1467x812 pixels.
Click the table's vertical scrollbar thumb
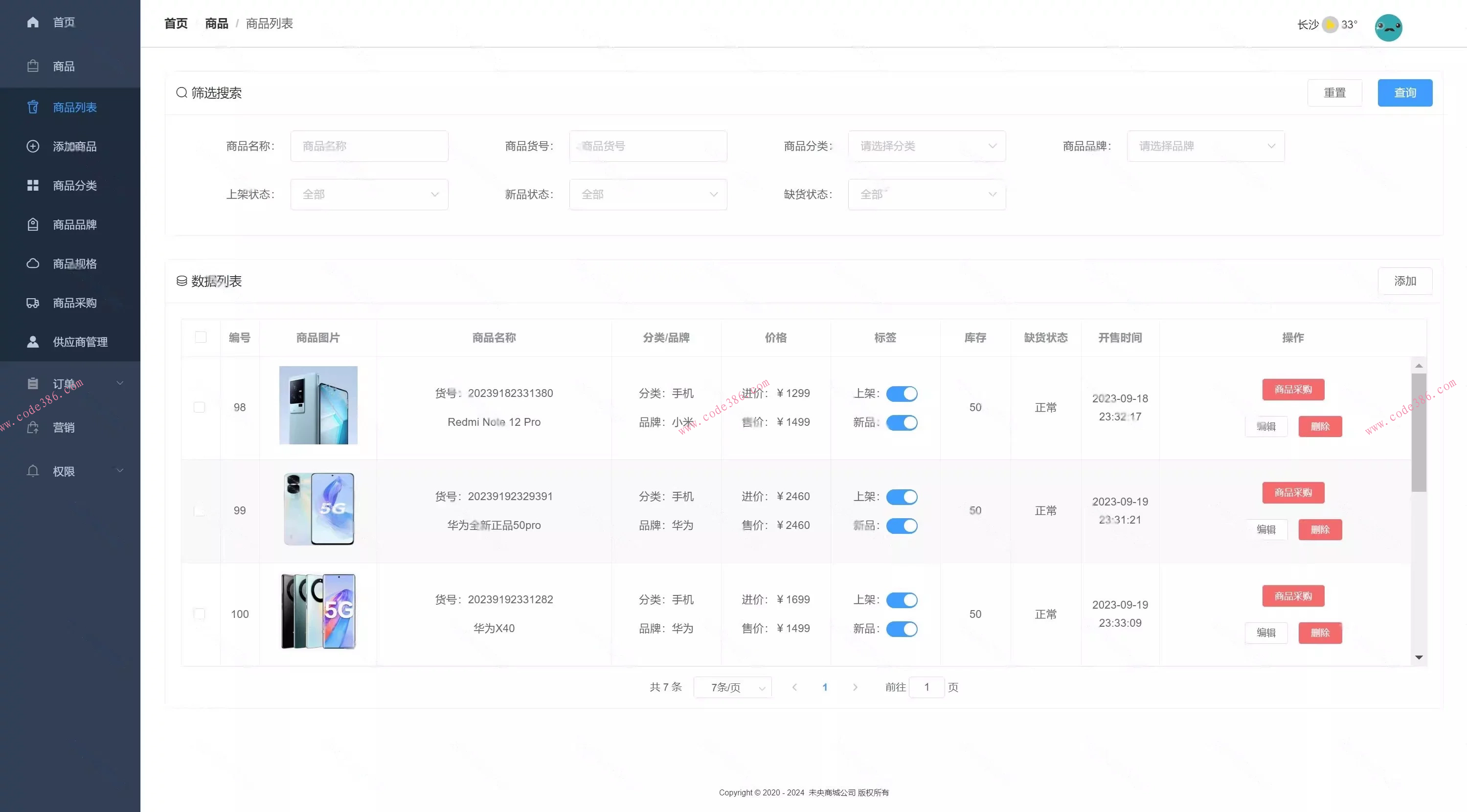(1419, 433)
